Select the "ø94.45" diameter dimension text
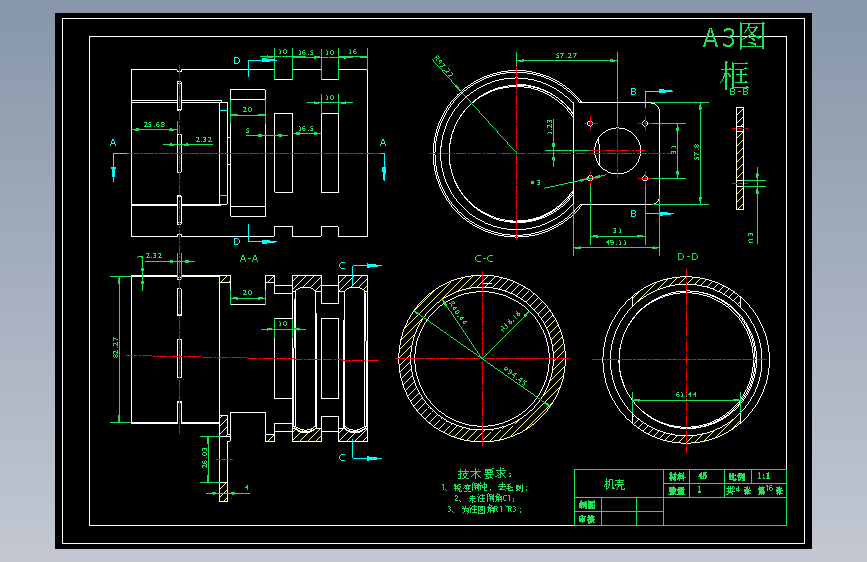Viewport: 867px width, 562px height. click(x=515, y=376)
